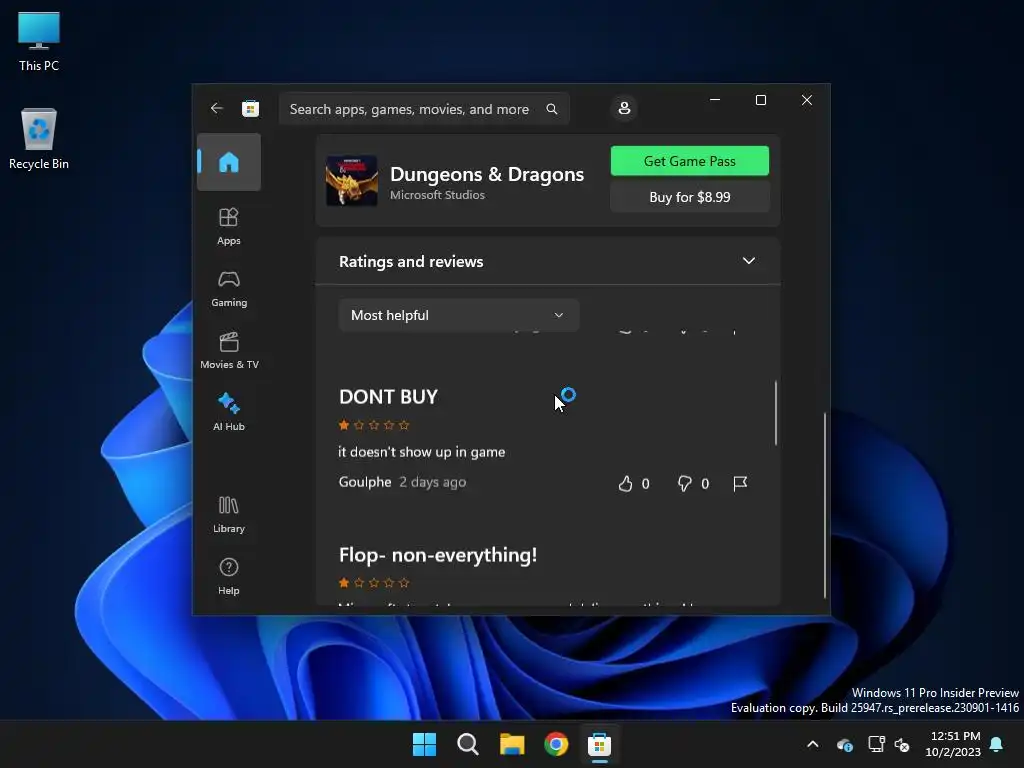Open the user account profile icon
The image size is (1024, 768).
624,108
